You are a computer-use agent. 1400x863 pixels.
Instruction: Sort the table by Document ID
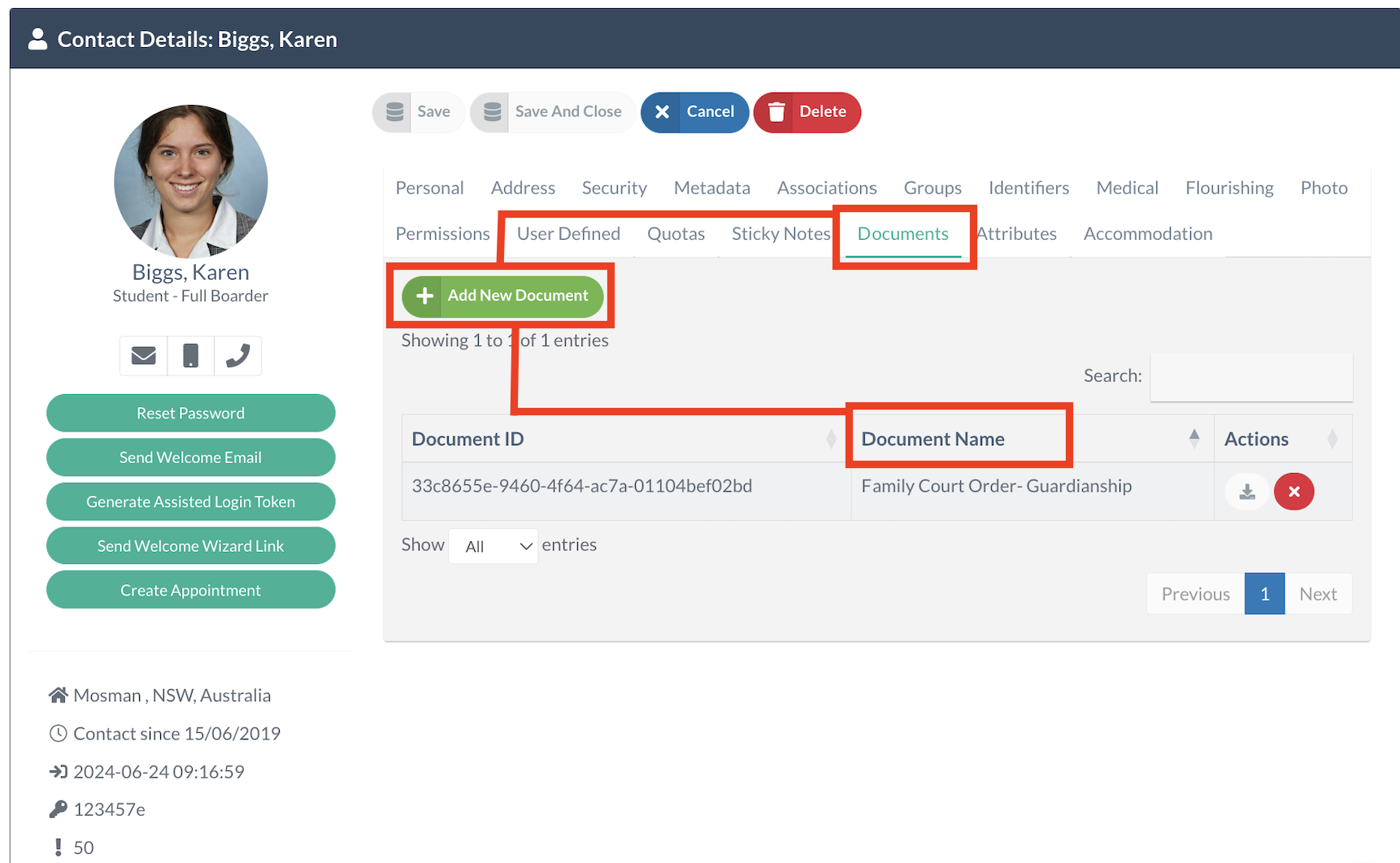click(626, 439)
